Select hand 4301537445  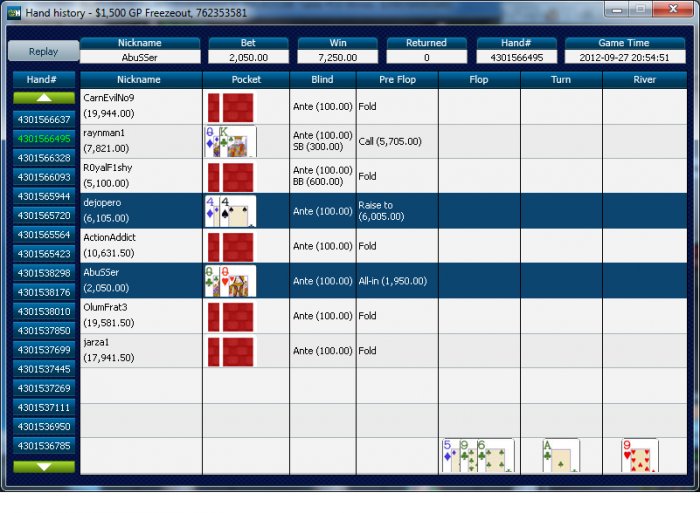(44, 369)
